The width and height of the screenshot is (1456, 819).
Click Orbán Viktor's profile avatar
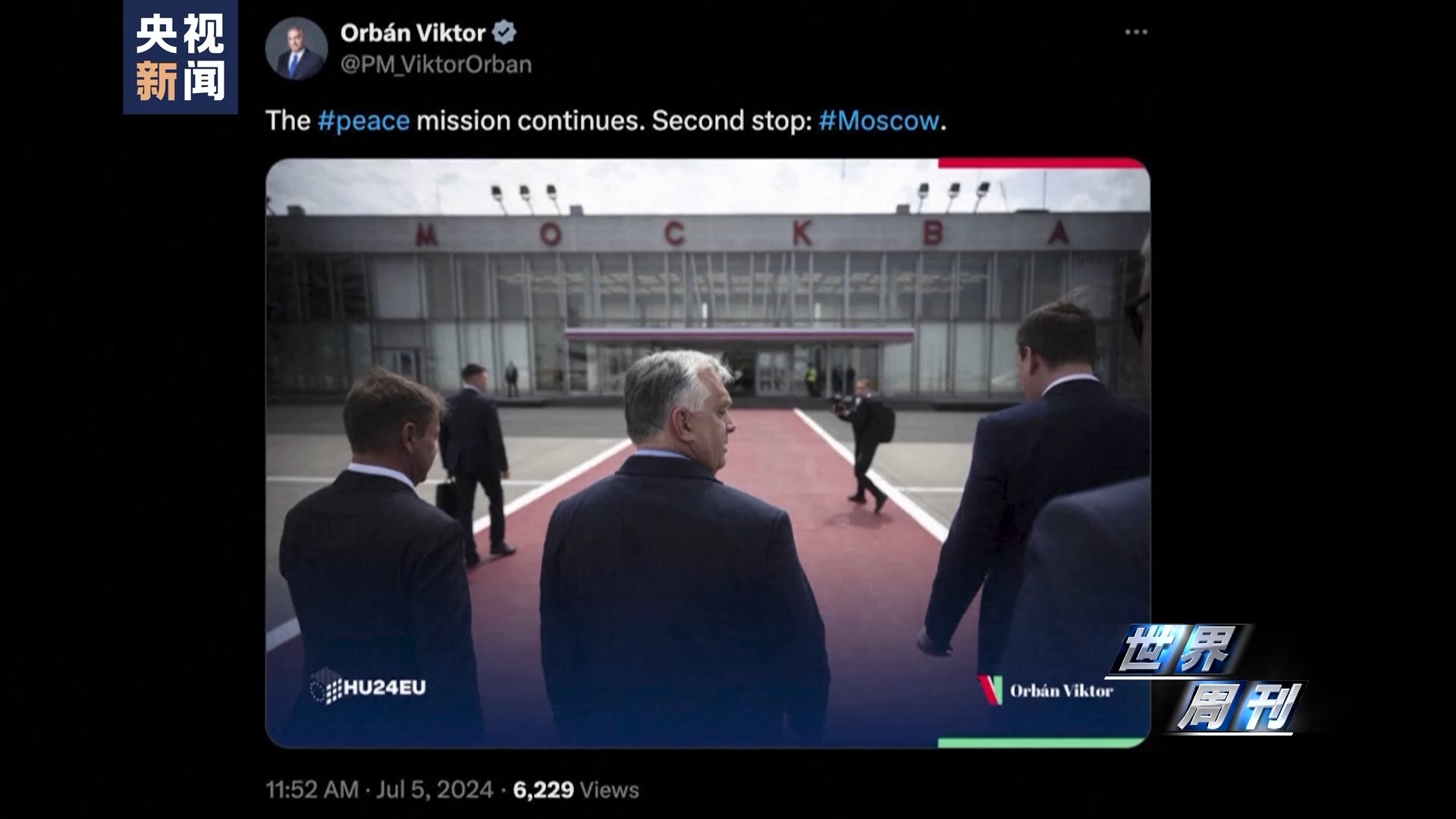coord(297,49)
